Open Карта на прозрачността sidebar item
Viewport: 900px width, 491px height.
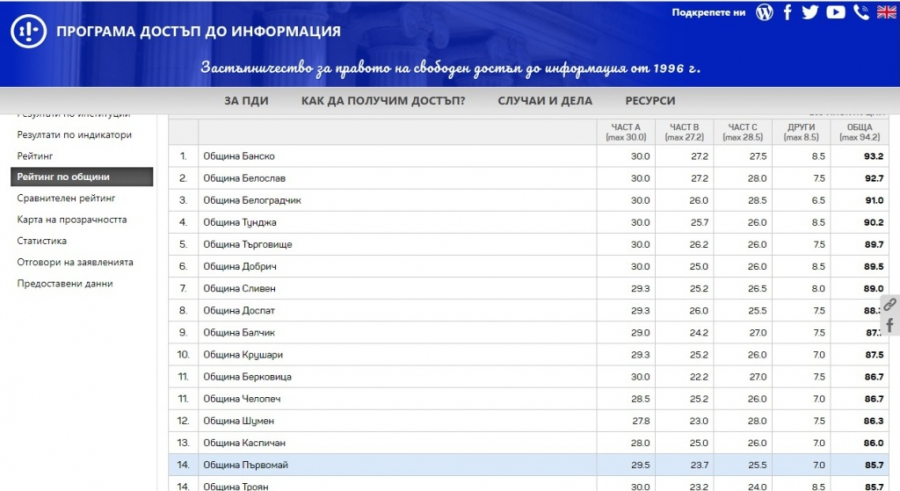72,219
